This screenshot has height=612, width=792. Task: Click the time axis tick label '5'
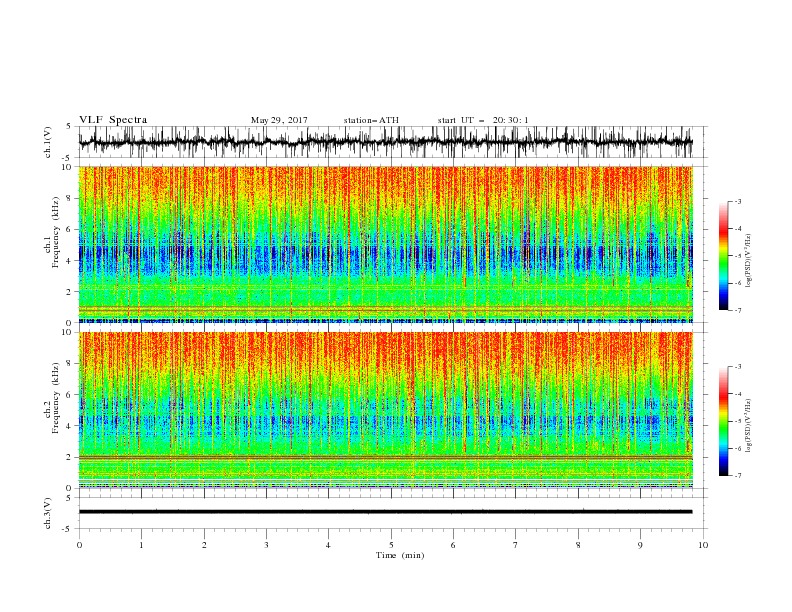tap(391, 545)
